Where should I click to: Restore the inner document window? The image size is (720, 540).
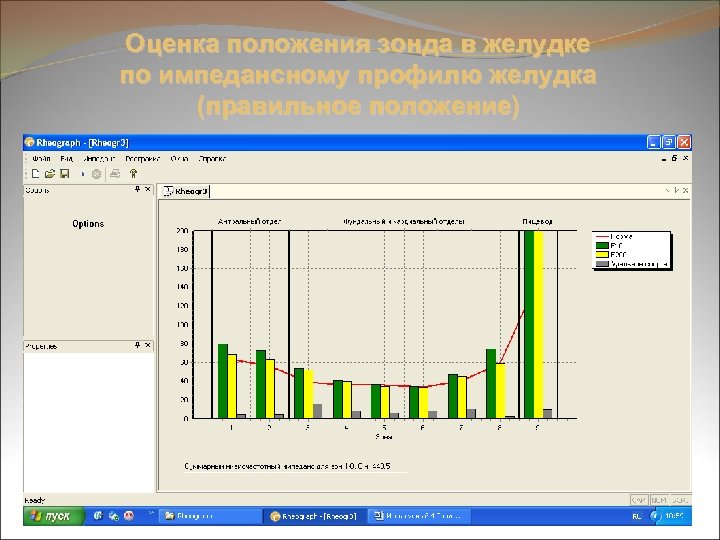click(x=675, y=158)
